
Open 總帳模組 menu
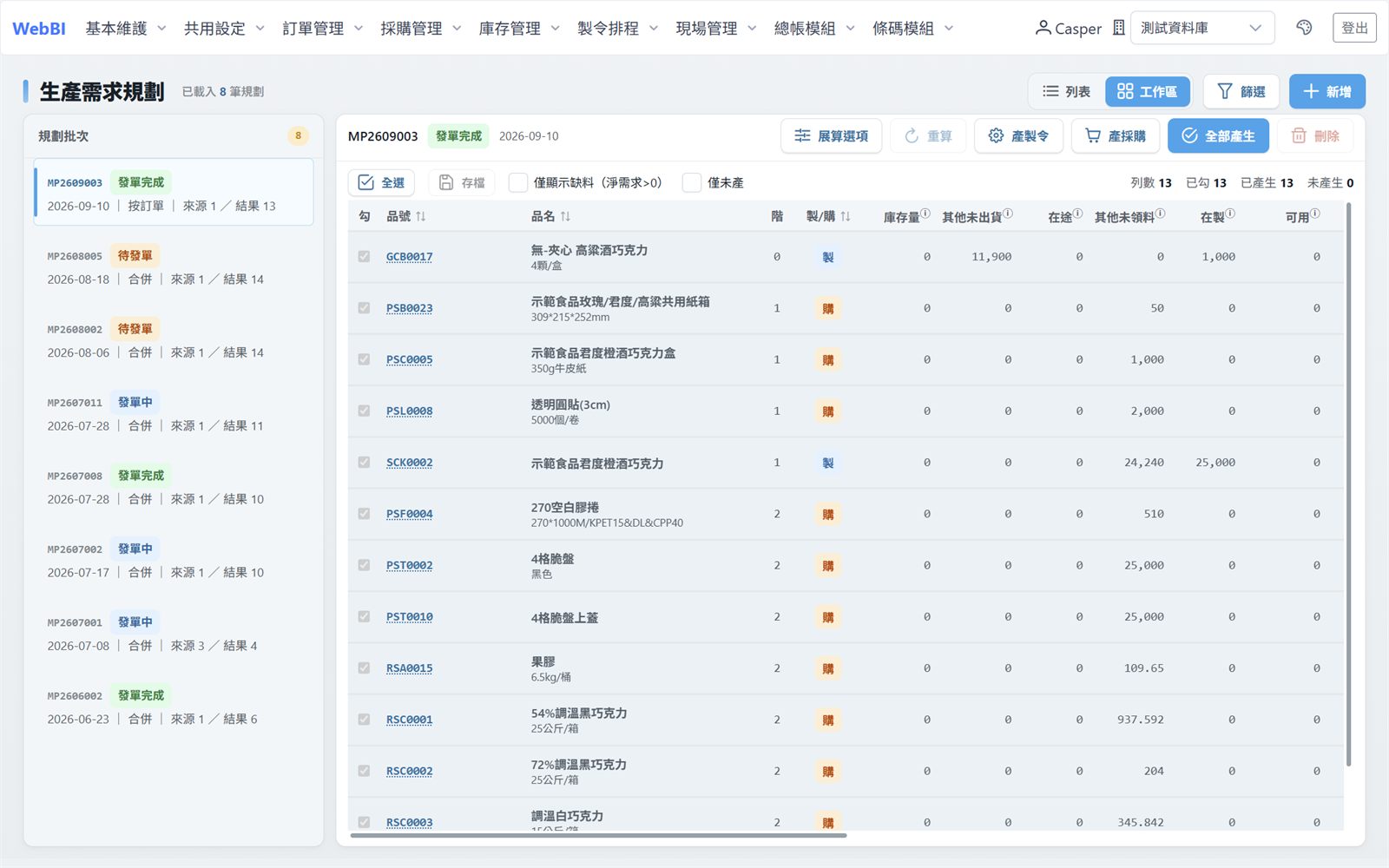tap(814, 28)
